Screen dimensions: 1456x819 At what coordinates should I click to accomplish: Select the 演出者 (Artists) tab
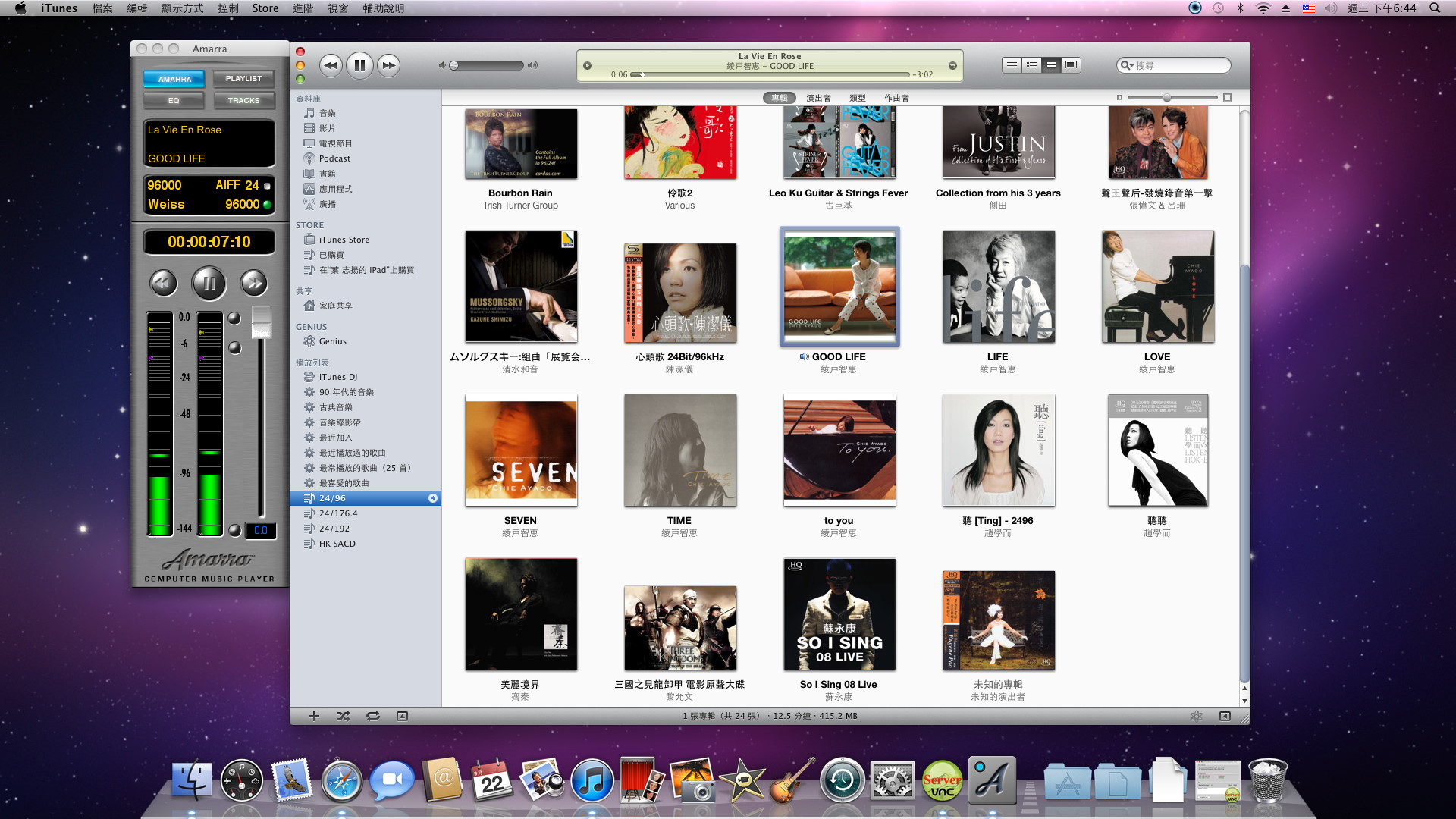tap(818, 98)
